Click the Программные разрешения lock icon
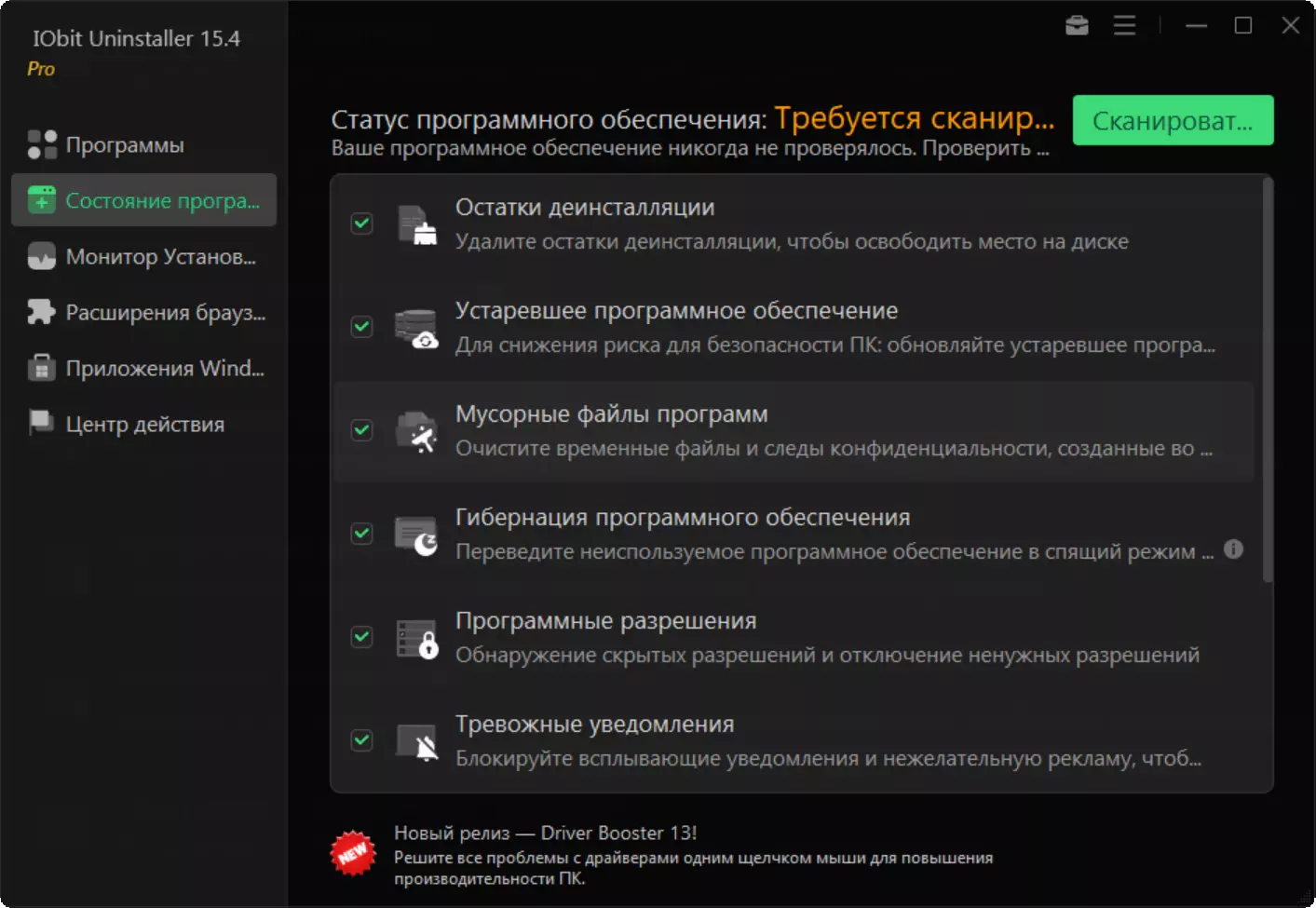 pos(416,638)
